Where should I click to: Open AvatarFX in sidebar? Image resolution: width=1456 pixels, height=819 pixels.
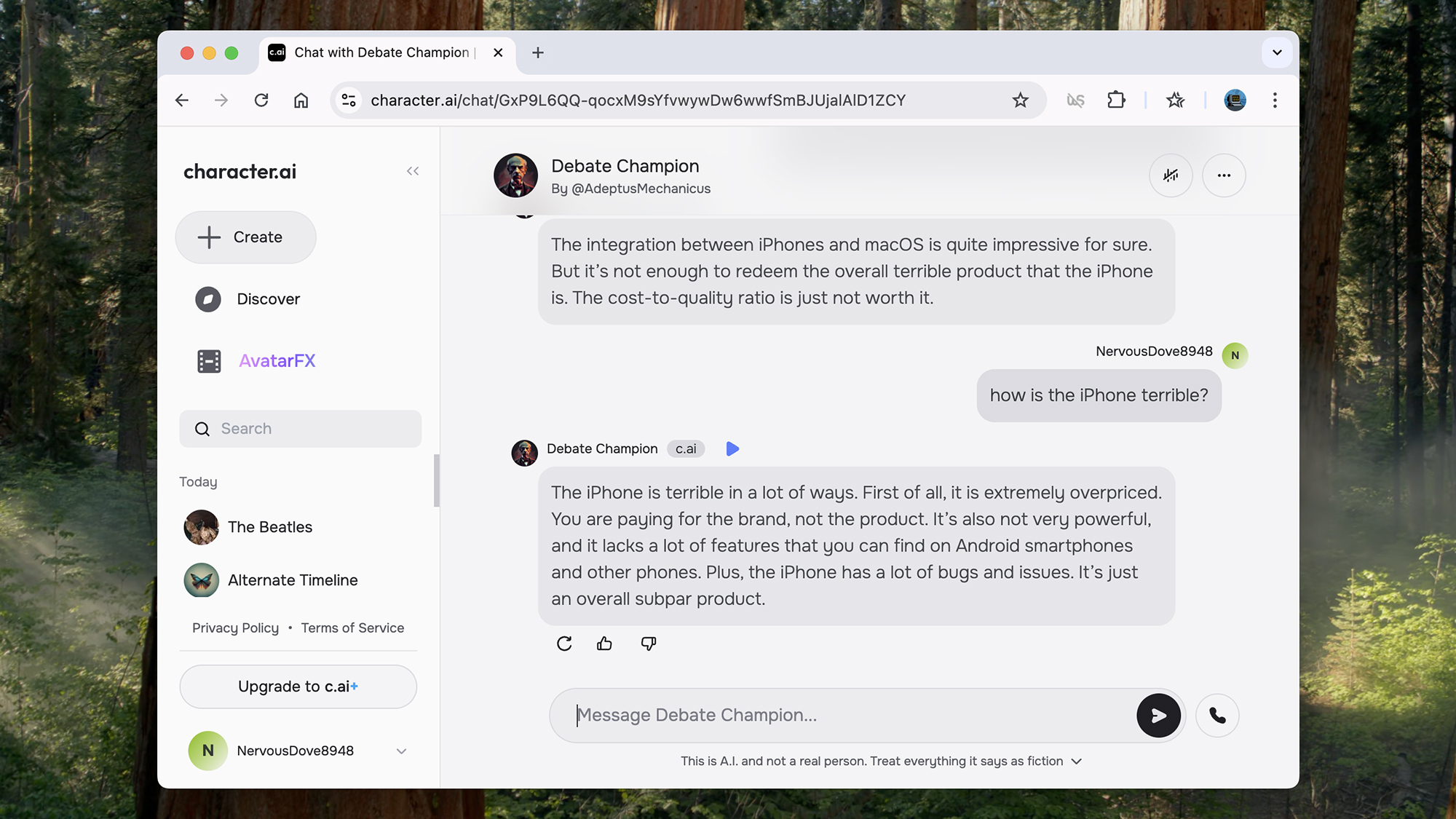(x=256, y=361)
